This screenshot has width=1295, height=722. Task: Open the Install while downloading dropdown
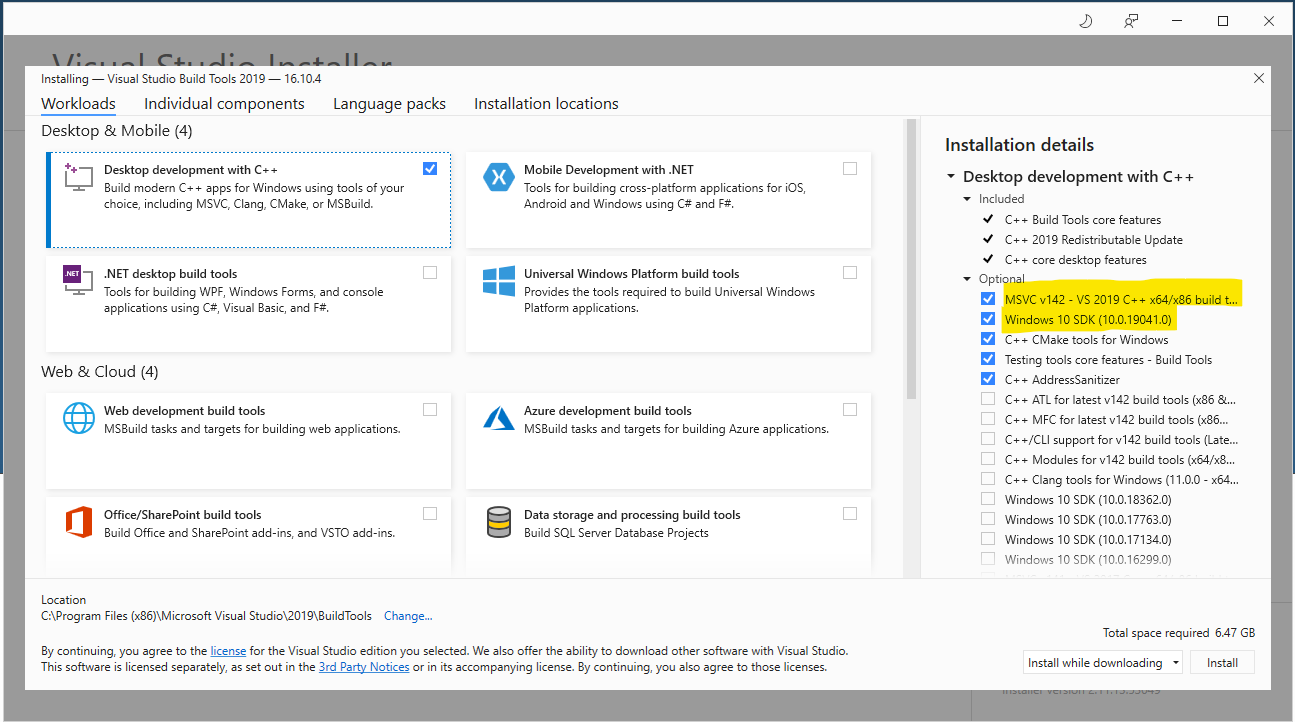pyautogui.click(x=1104, y=663)
